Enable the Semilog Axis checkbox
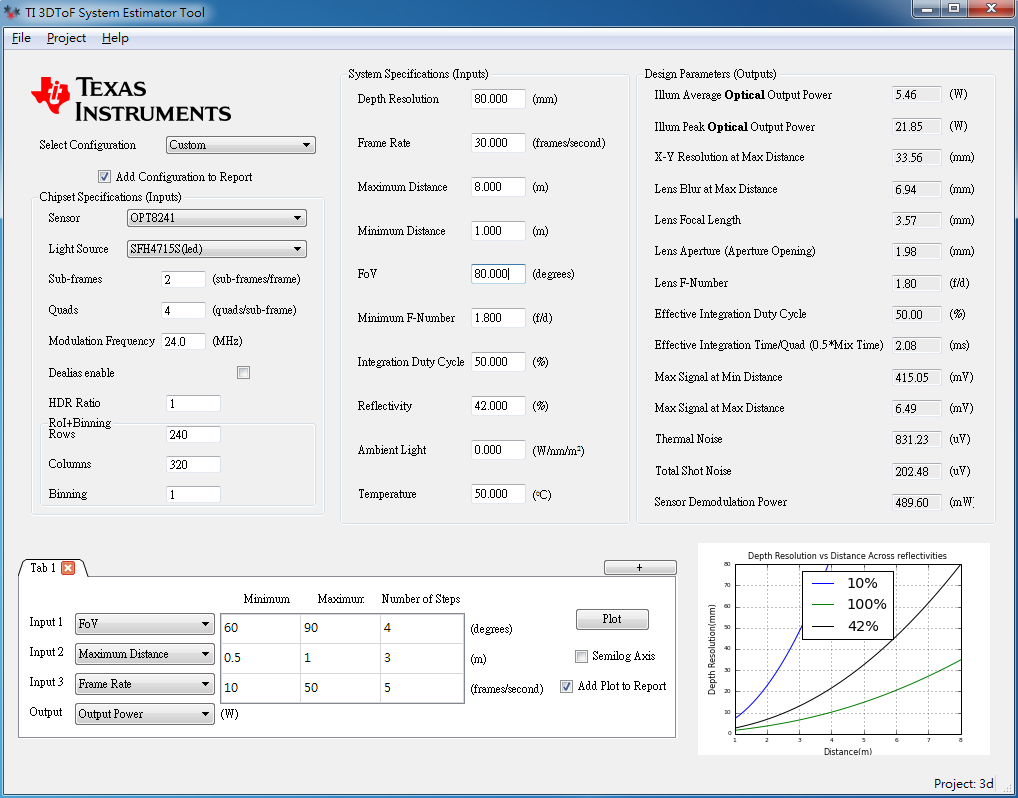 pyautogui.click(x=581, y=656)
